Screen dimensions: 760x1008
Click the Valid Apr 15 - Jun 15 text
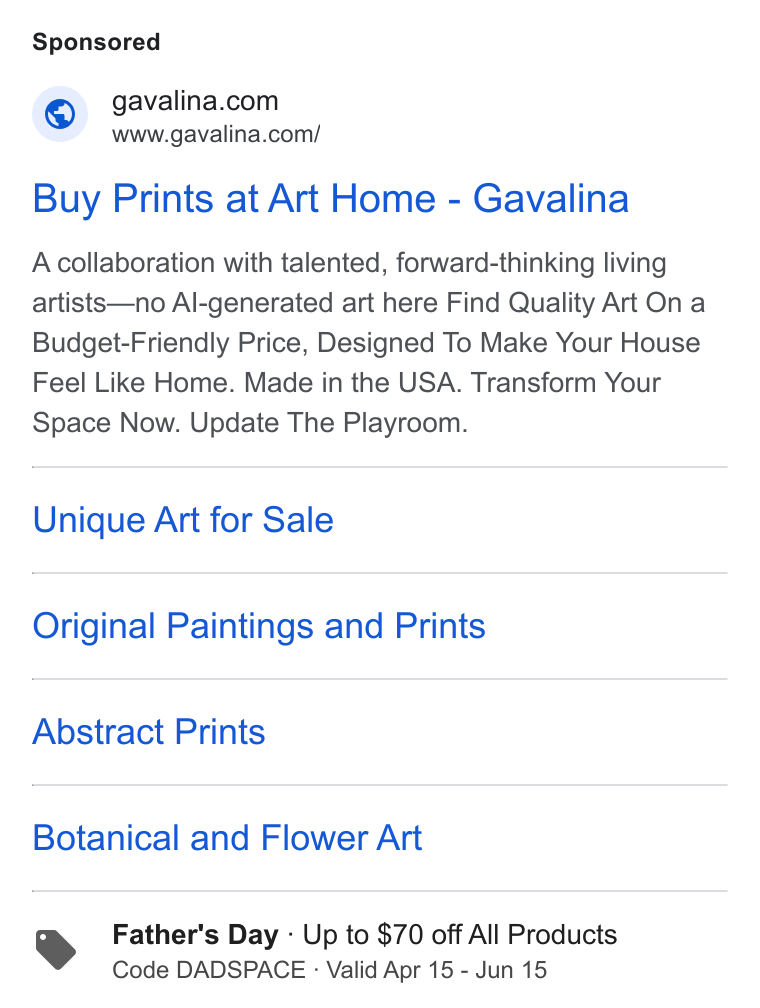coord(437,970)
